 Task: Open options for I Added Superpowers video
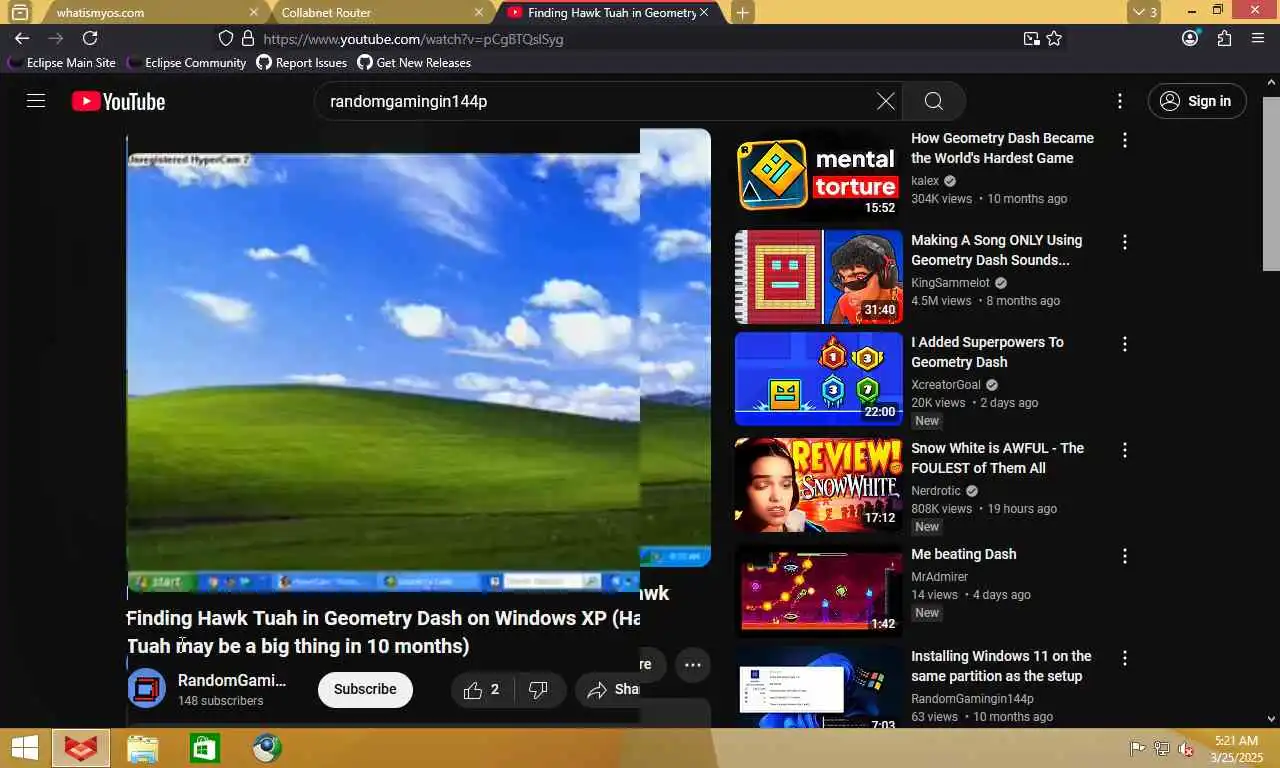[x=1125, y=344]
